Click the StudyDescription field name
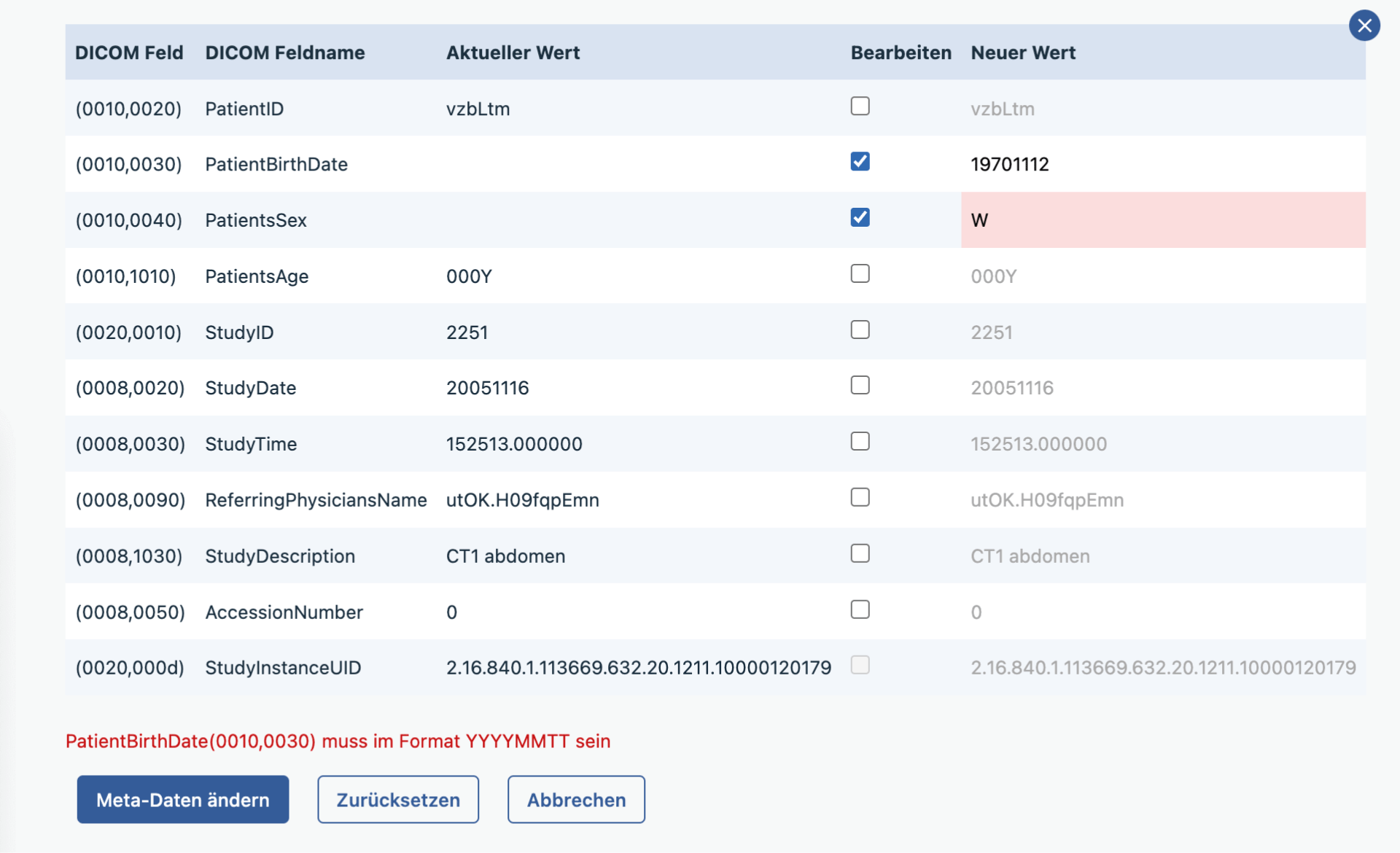1400x853 pixels. pyautogui.click(x=280, y=556)
